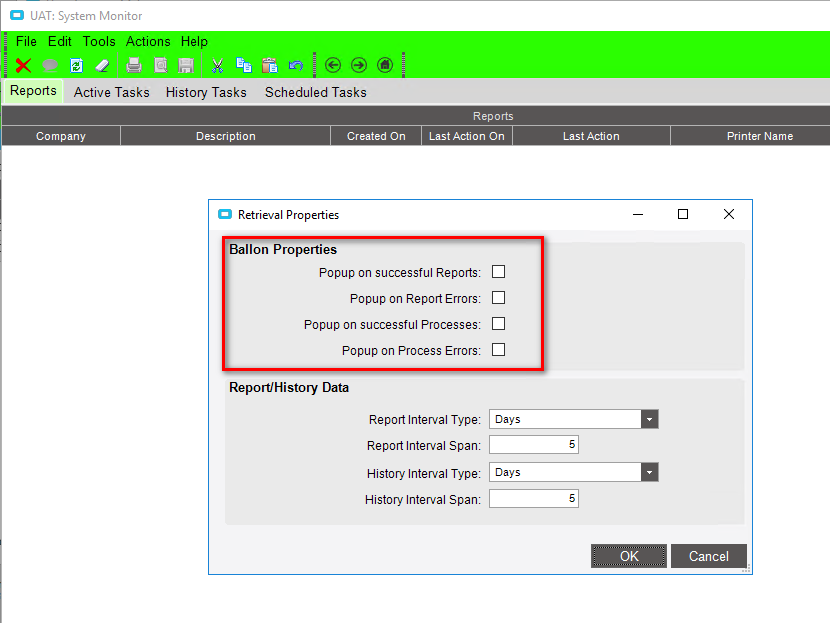Sort by Description column header
This screenshot has width=830, height=623.
point(225,136)
